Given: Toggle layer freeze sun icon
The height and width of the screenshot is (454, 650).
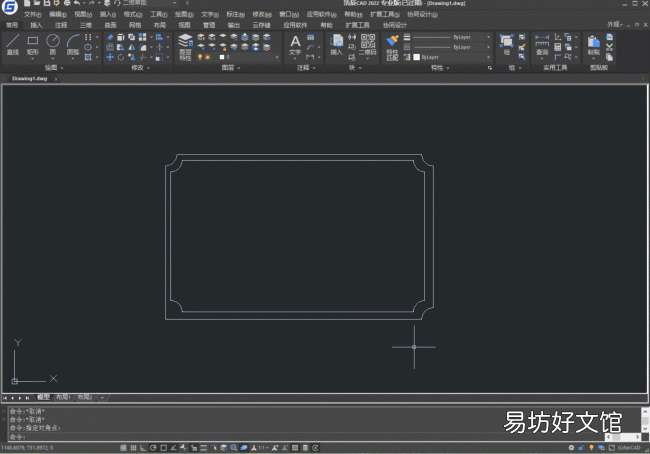Looking at the screenshot, I should click(207, 57).
